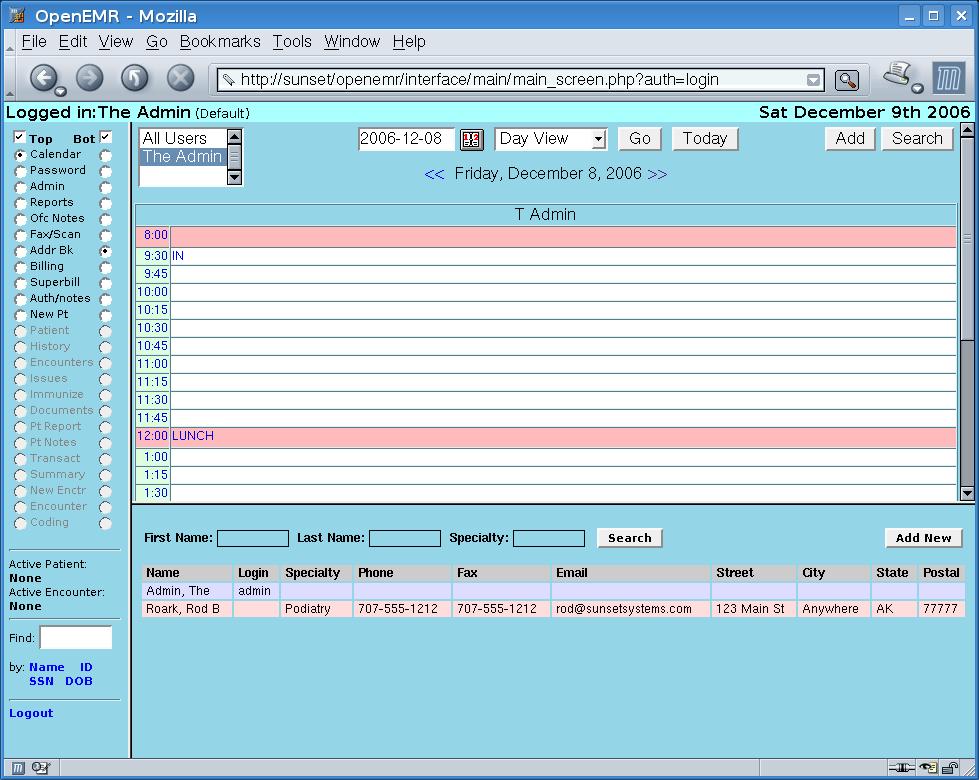Click the Mozilla logo icon

pyautogui.click(x=950, y=77)
